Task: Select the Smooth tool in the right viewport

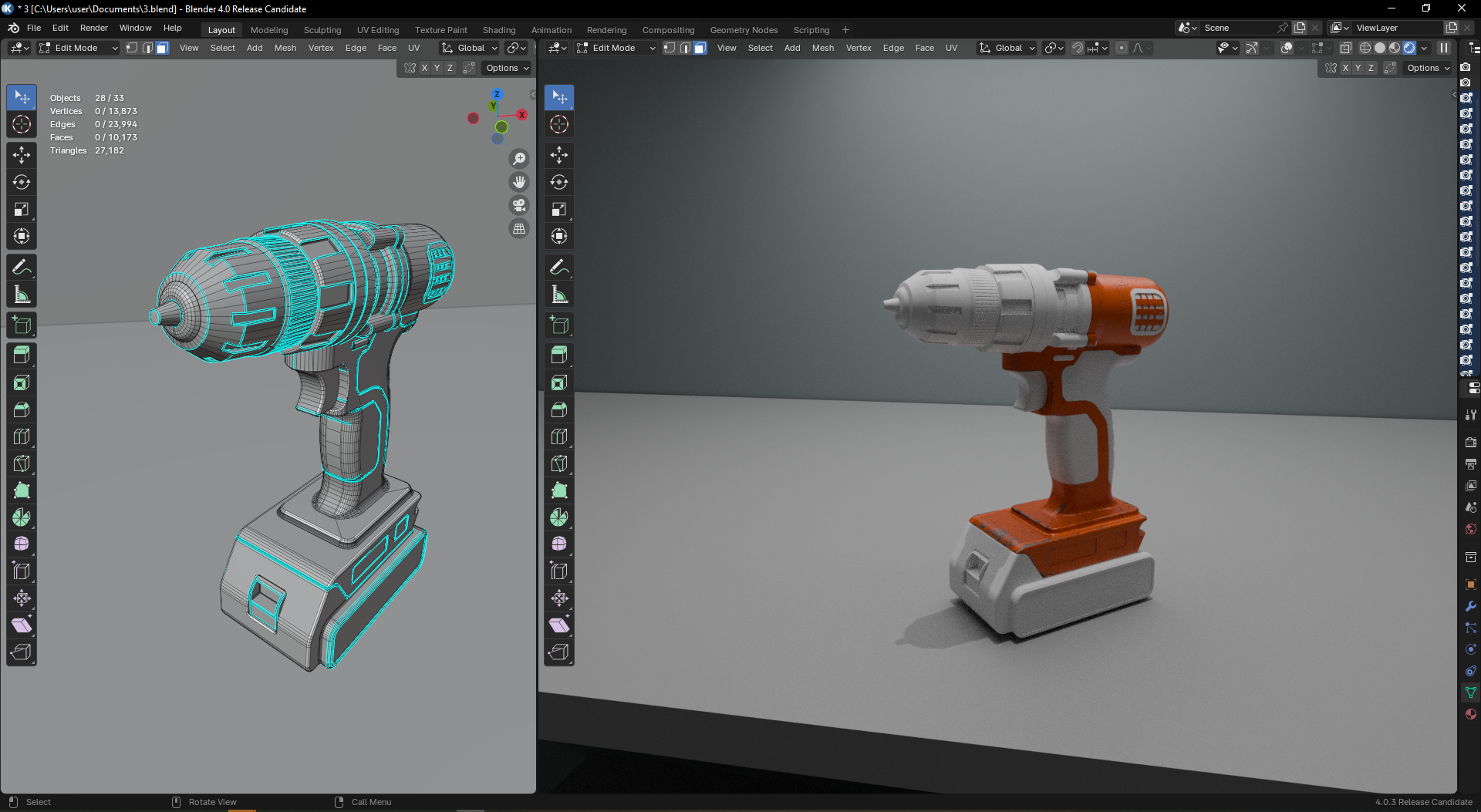Action: pos(559,544)
